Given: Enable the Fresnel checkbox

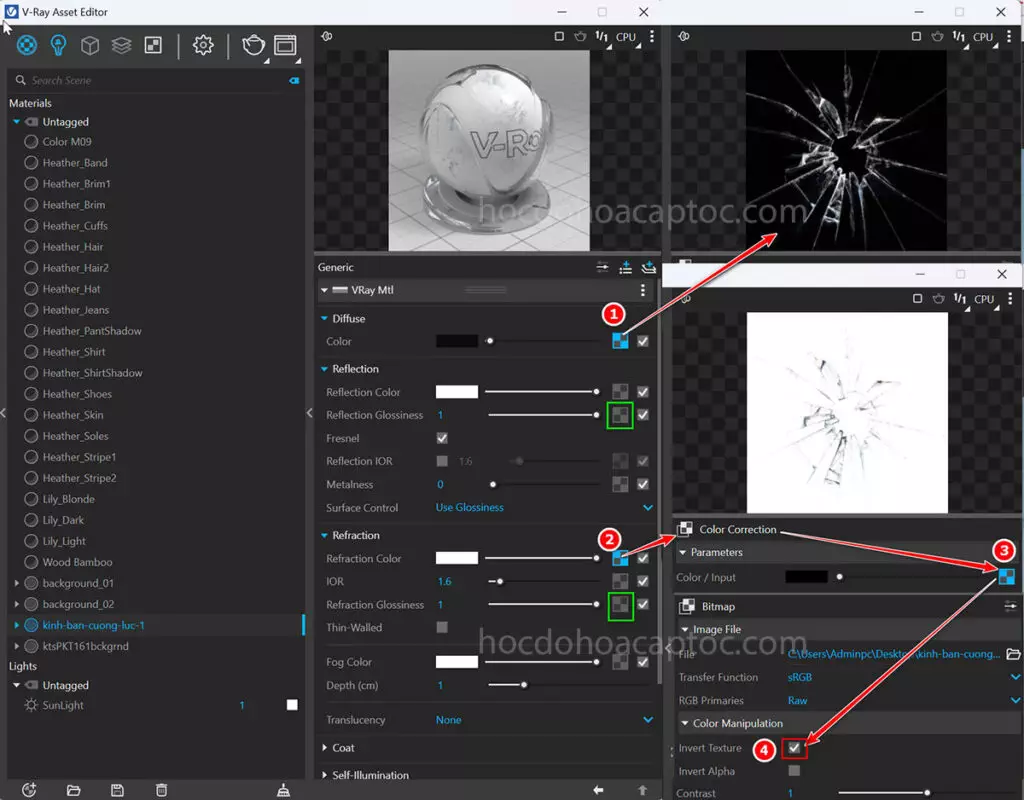Looking at the screenshot, I should (441, 438).
